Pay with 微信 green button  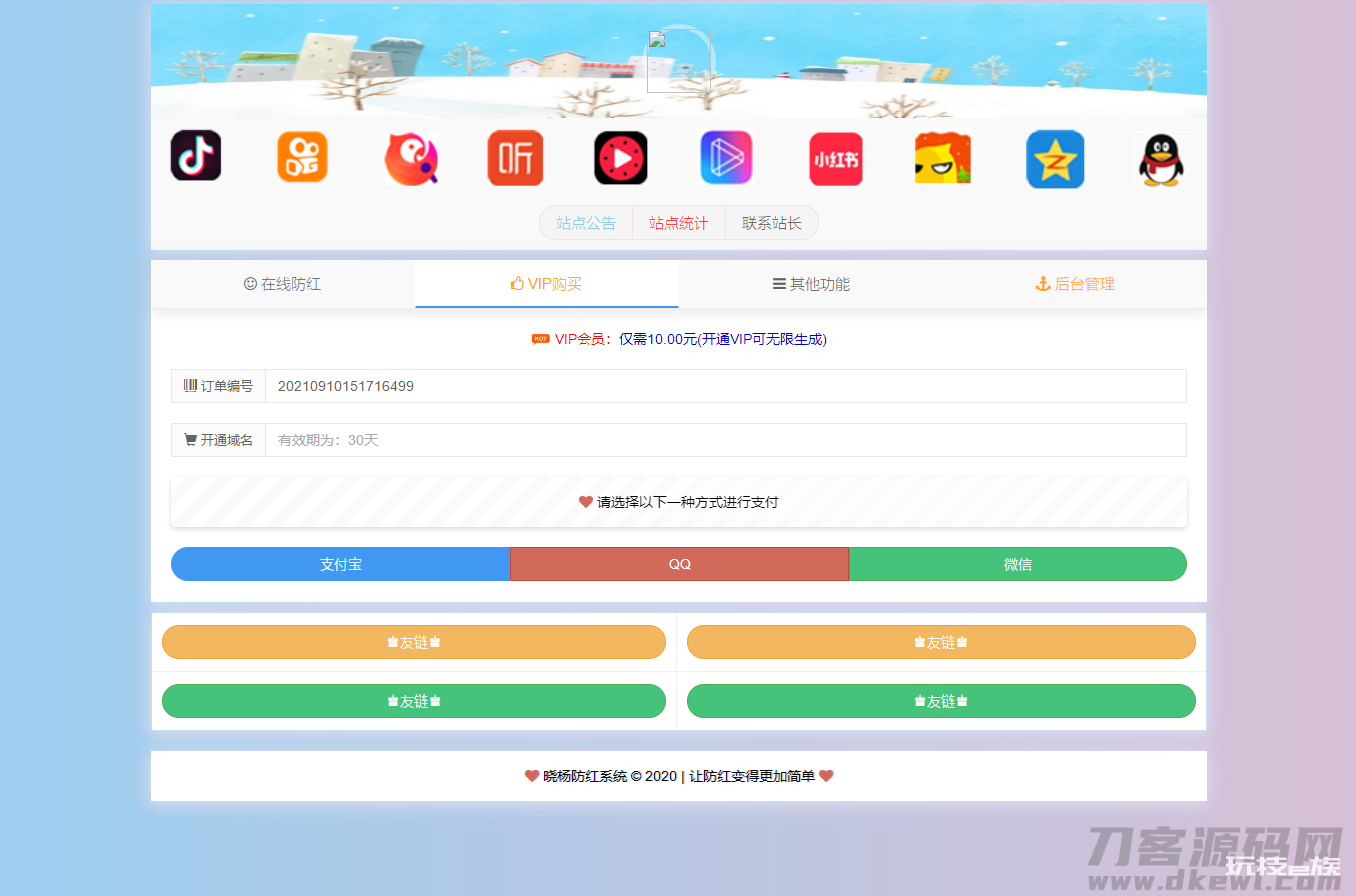point(1018,564)
